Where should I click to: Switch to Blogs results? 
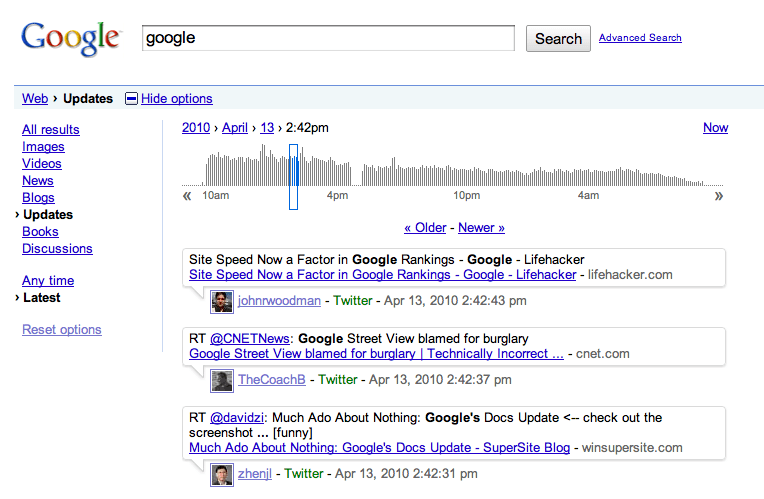pos(38,198)
